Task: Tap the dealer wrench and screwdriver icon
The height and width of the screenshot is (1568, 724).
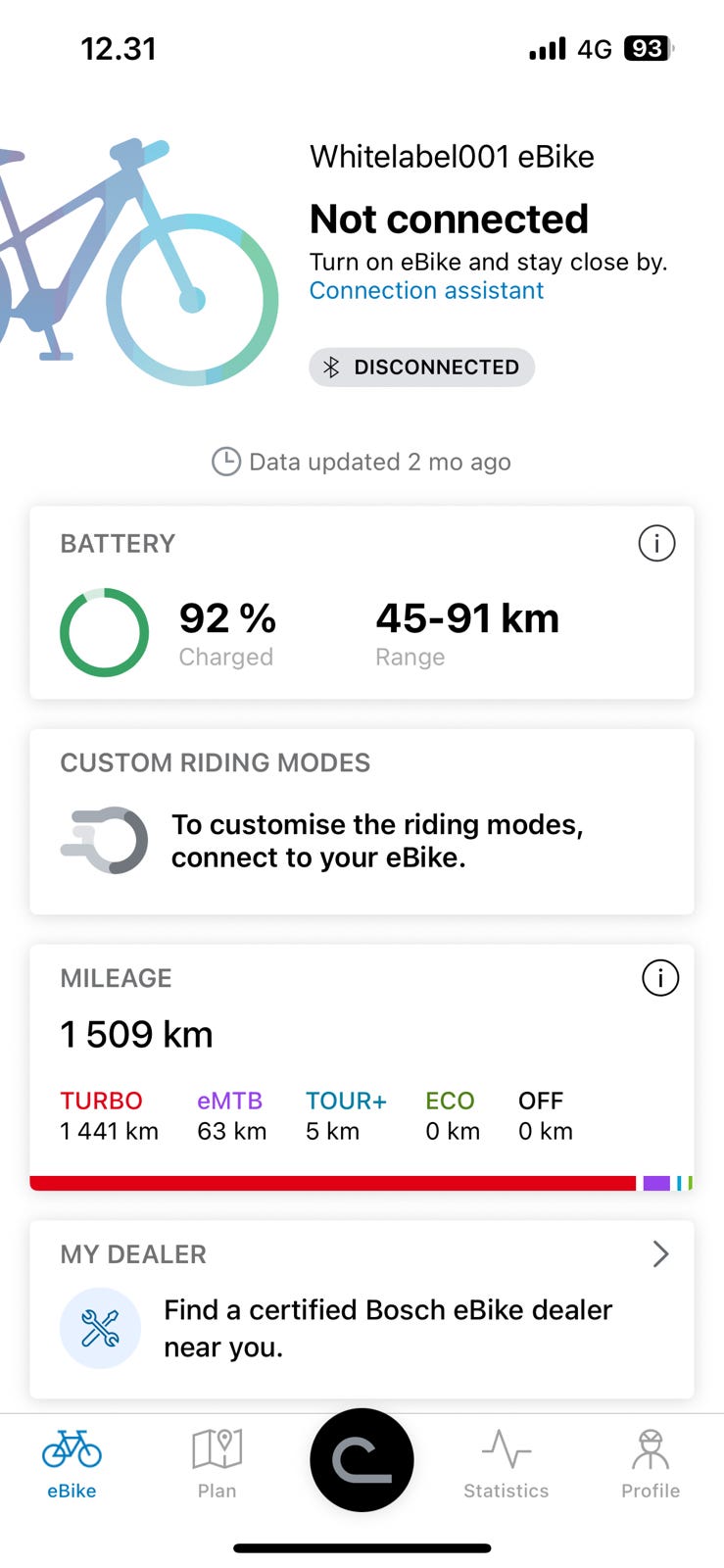Action: (x=100, y=1328)
